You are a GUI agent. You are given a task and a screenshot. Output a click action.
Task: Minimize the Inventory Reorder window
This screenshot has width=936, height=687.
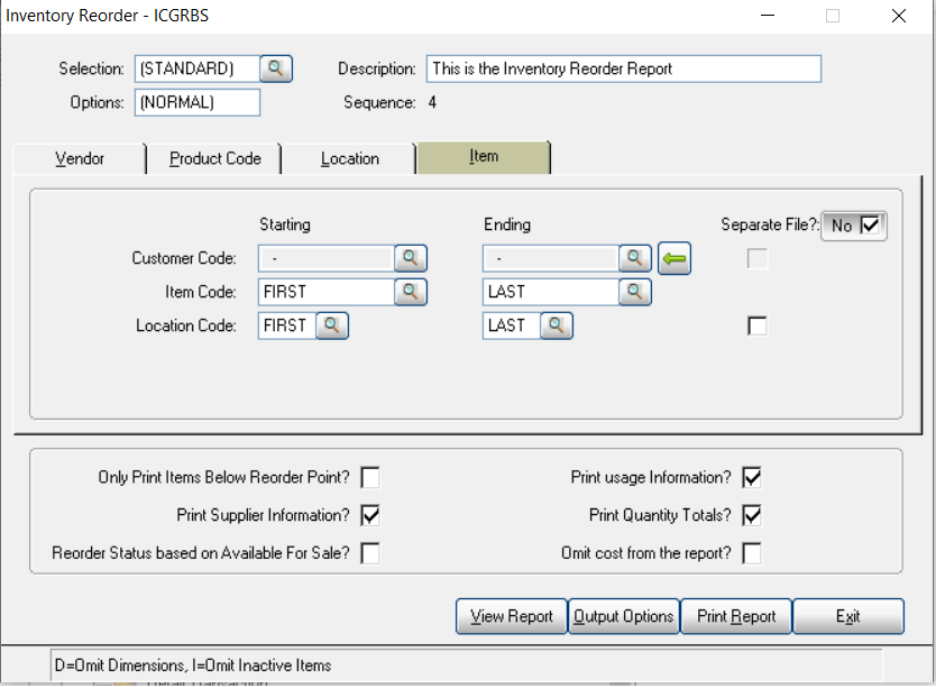tap(768, 16)
